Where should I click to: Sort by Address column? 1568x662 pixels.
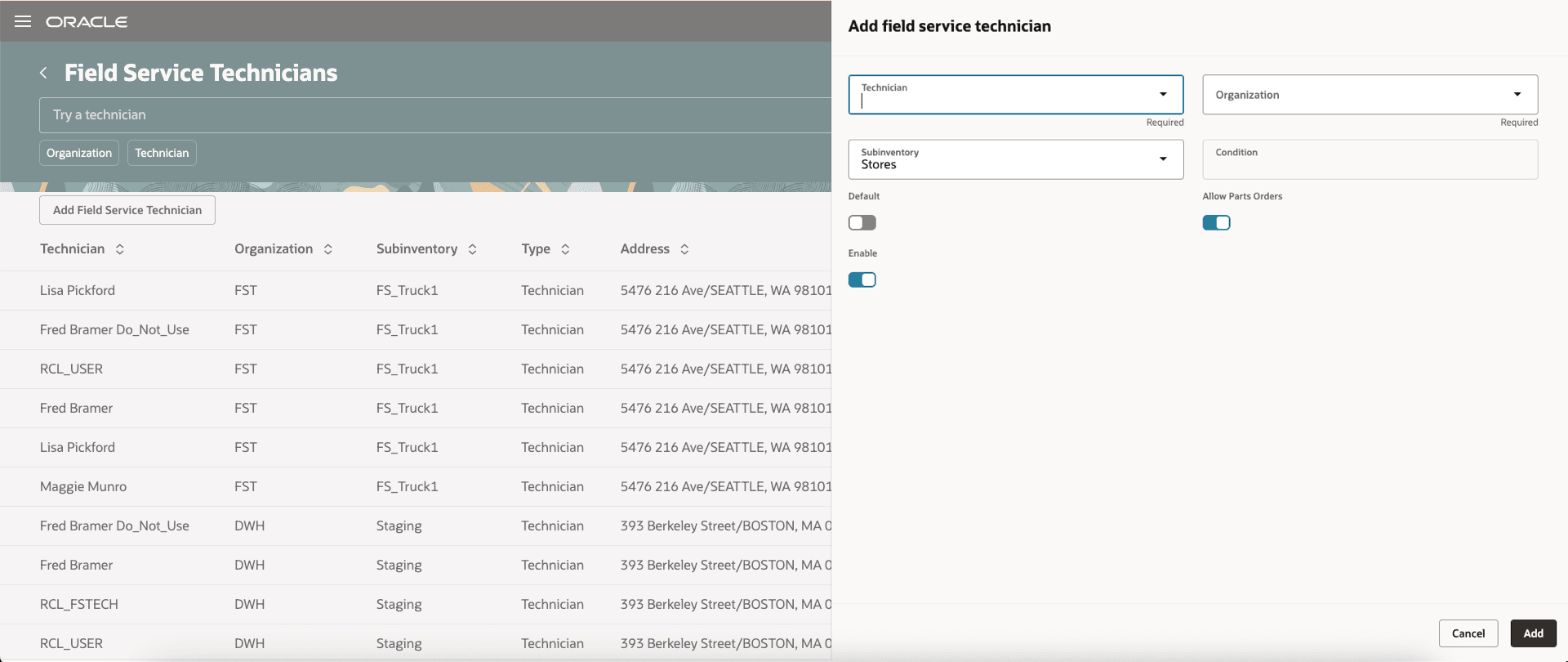pos(684,249)
